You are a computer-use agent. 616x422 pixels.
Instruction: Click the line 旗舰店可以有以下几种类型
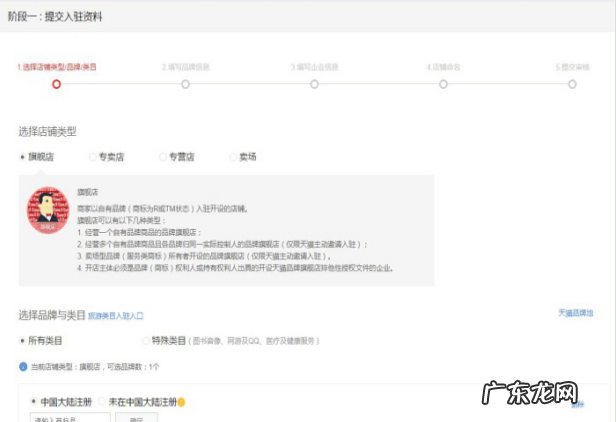pos(121,220)
